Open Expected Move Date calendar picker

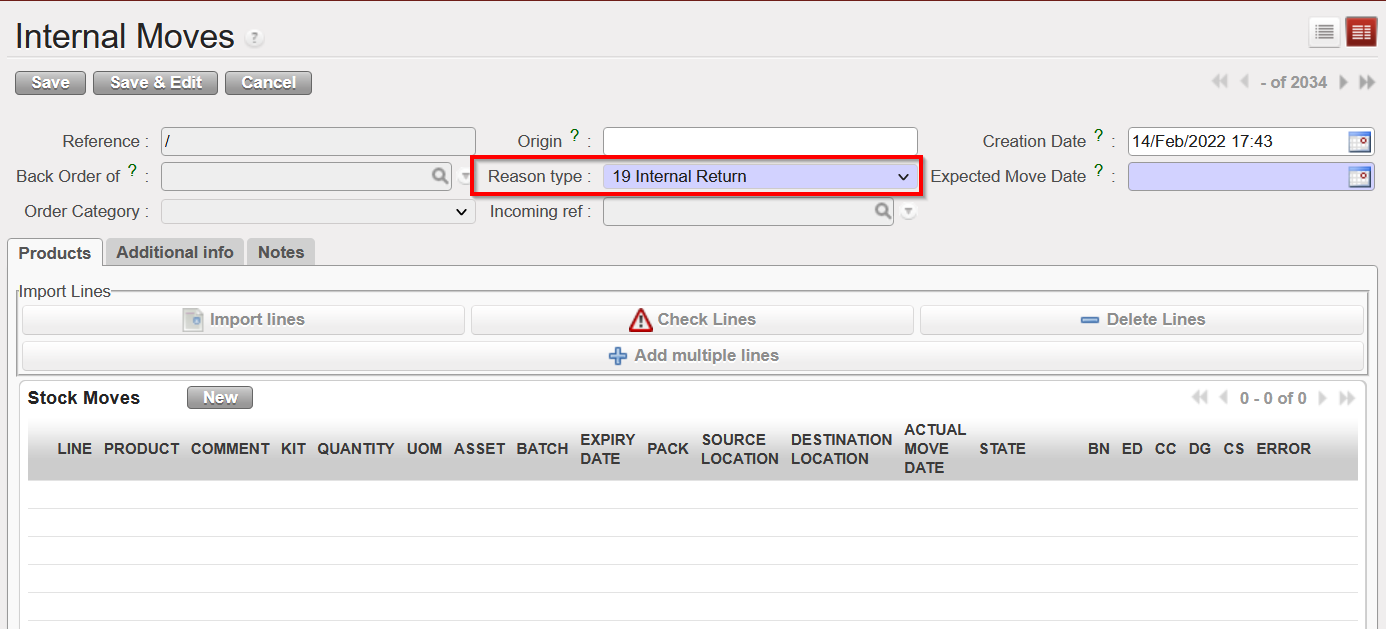1359,177
